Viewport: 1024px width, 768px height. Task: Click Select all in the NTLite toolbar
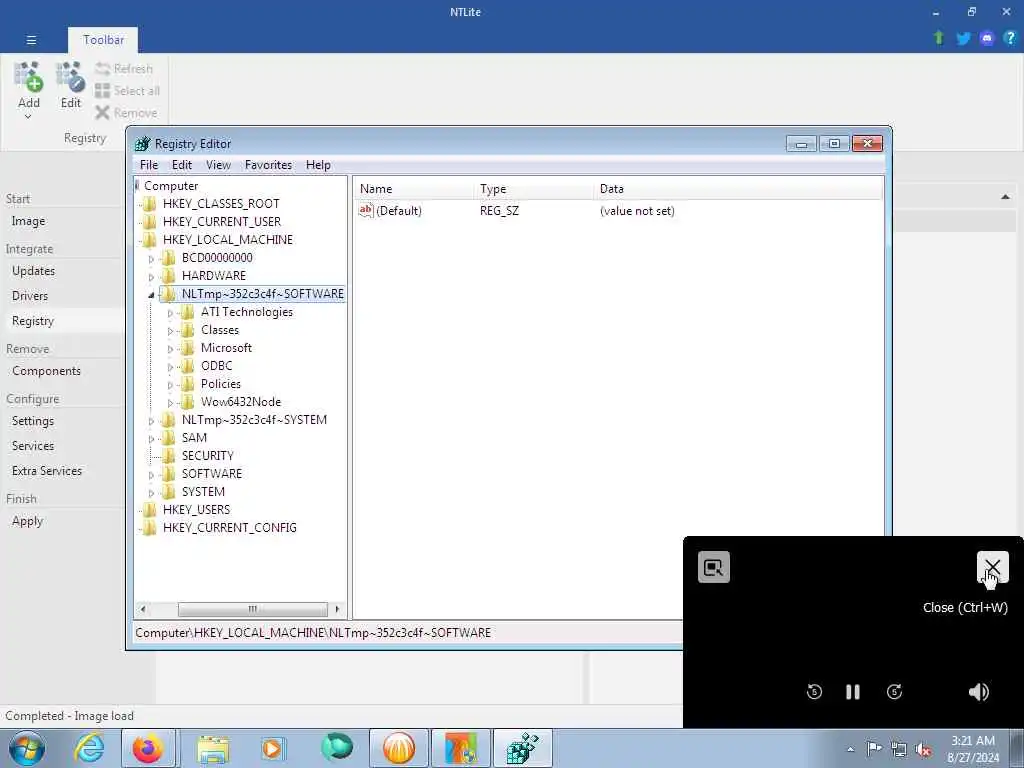pos(127,91)
